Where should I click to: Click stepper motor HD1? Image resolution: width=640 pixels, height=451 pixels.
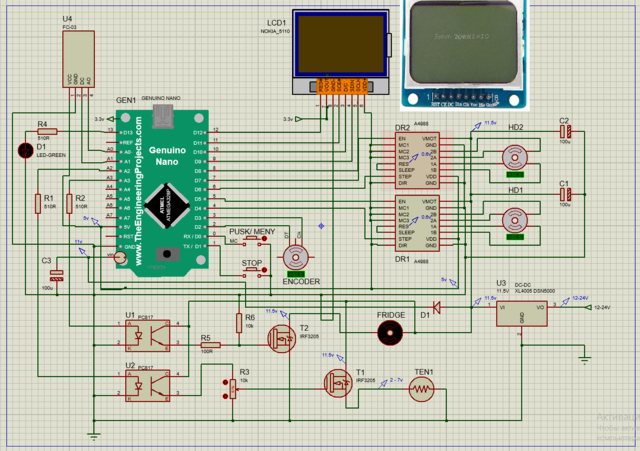[515, 220]
